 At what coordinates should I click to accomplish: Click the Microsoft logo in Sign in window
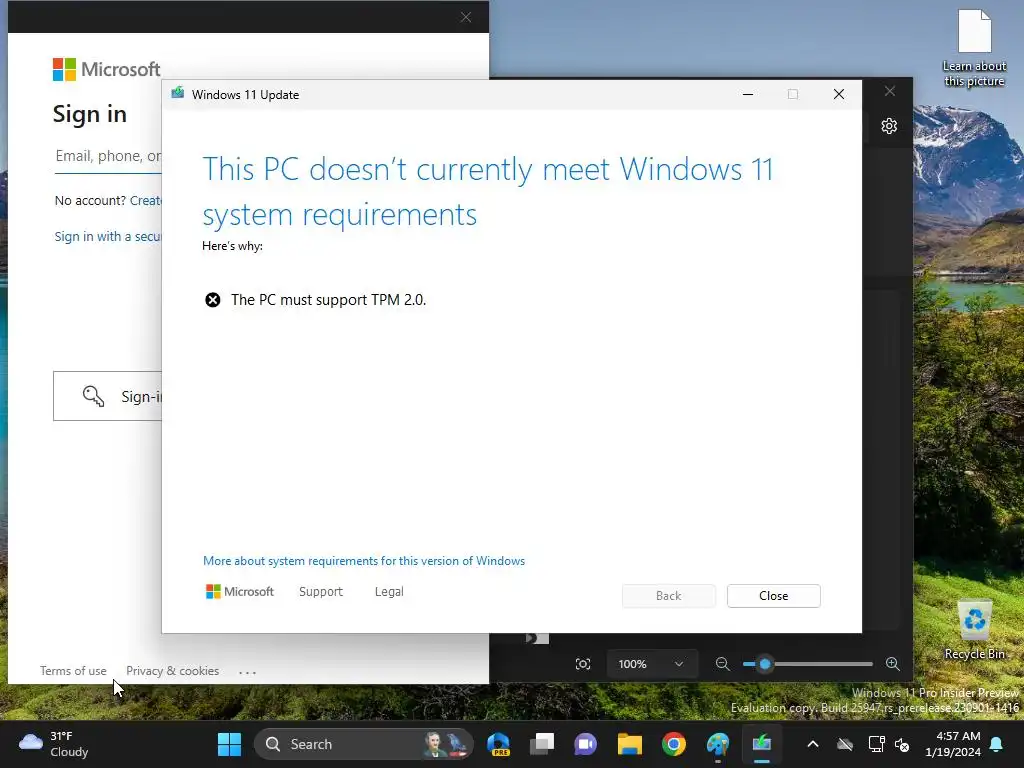point(106,69)
